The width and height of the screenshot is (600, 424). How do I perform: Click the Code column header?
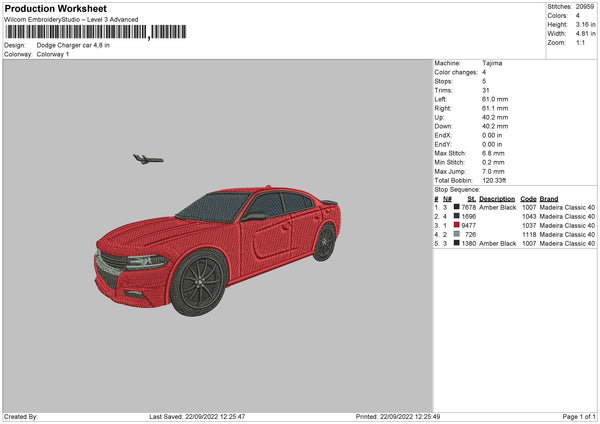(528, 199)
